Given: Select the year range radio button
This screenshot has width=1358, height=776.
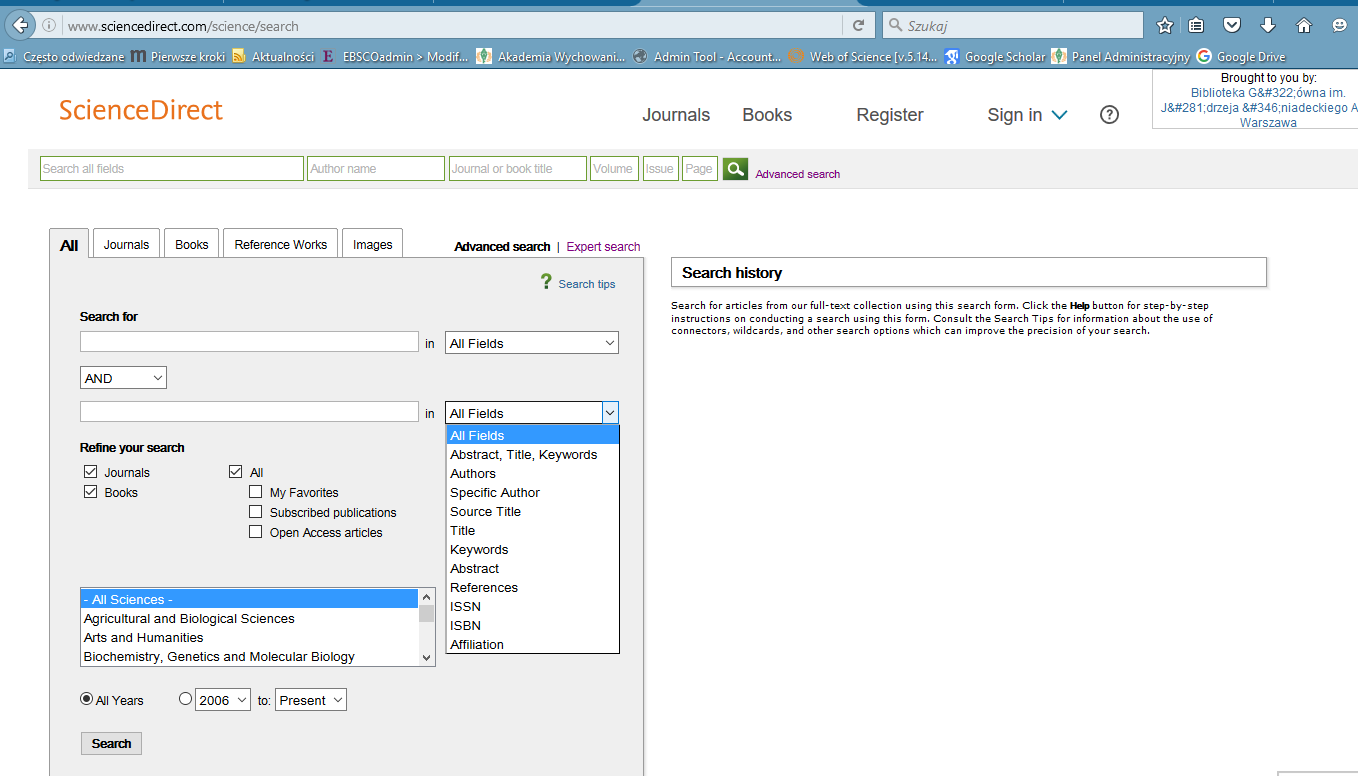Looking at the screenshot, I should click(x=185, y=700).
